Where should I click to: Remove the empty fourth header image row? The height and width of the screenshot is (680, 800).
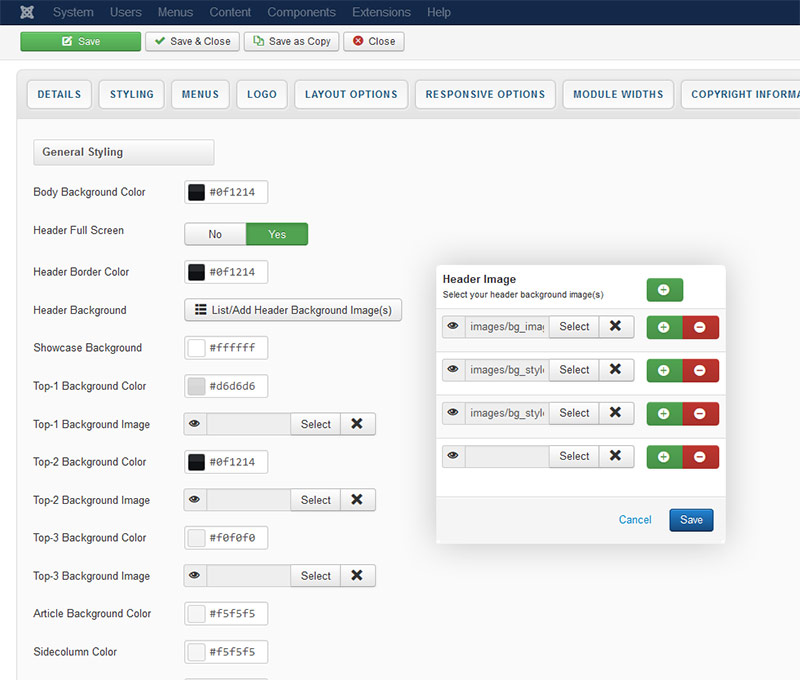(x=700, y=456)
